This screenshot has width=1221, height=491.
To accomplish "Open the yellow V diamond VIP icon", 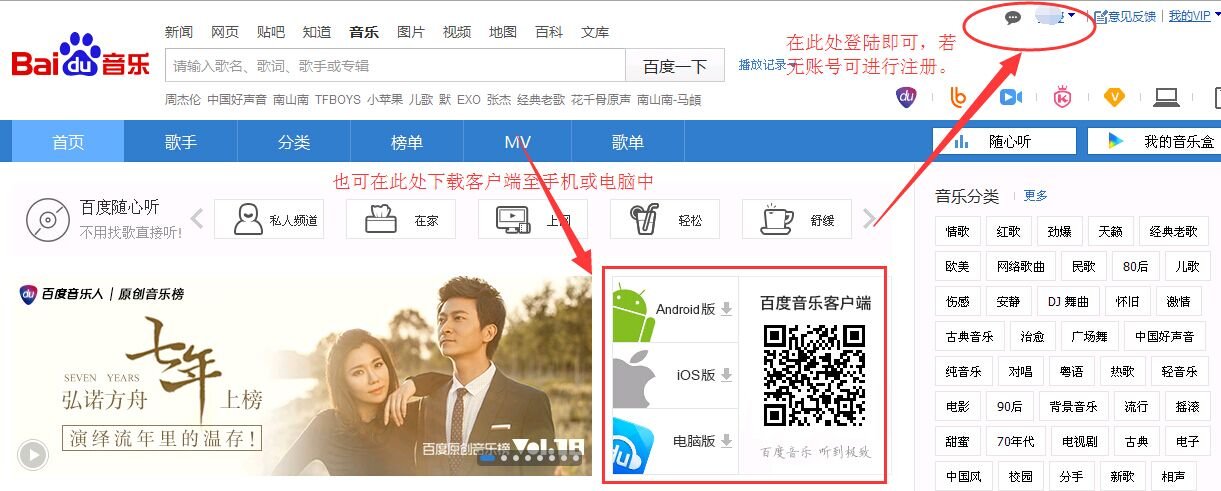I will pos(1114,97).
